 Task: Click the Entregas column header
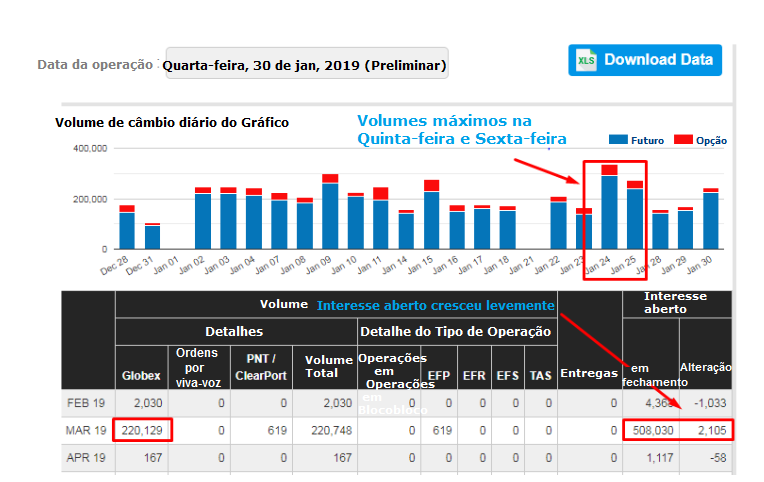(x=588, y=372)
